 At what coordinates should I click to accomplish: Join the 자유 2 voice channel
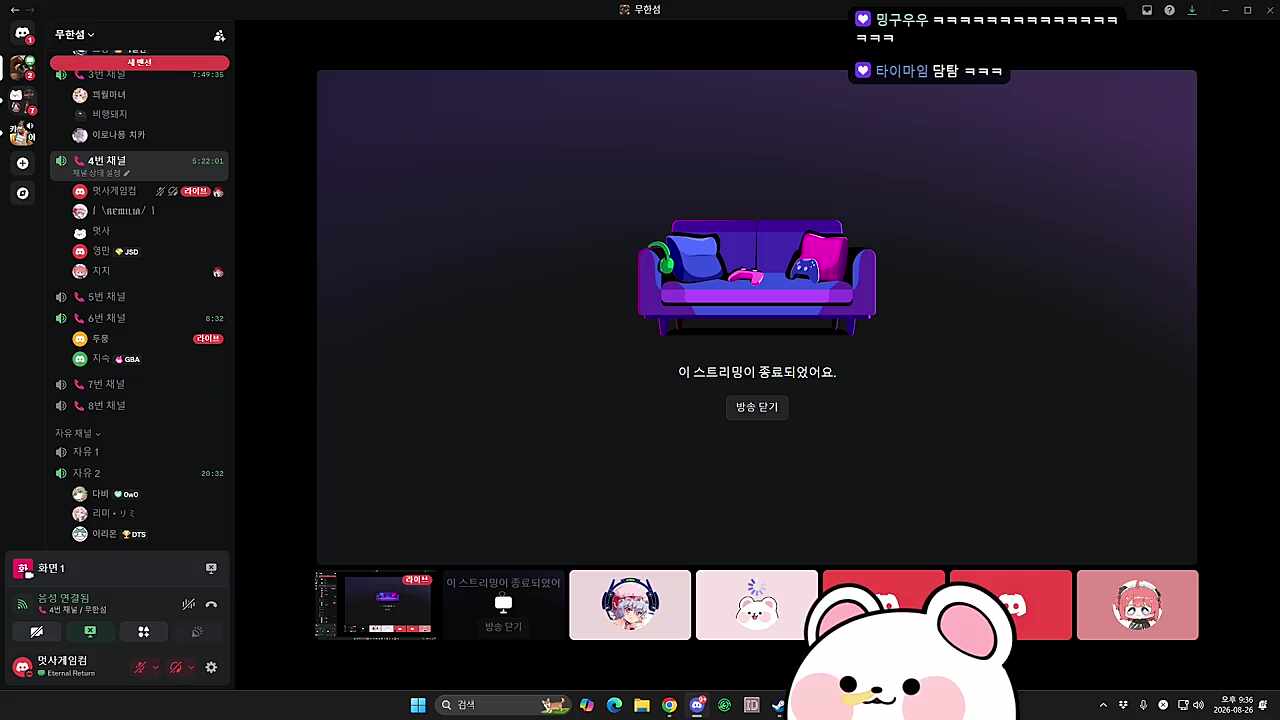coord(139,473)
